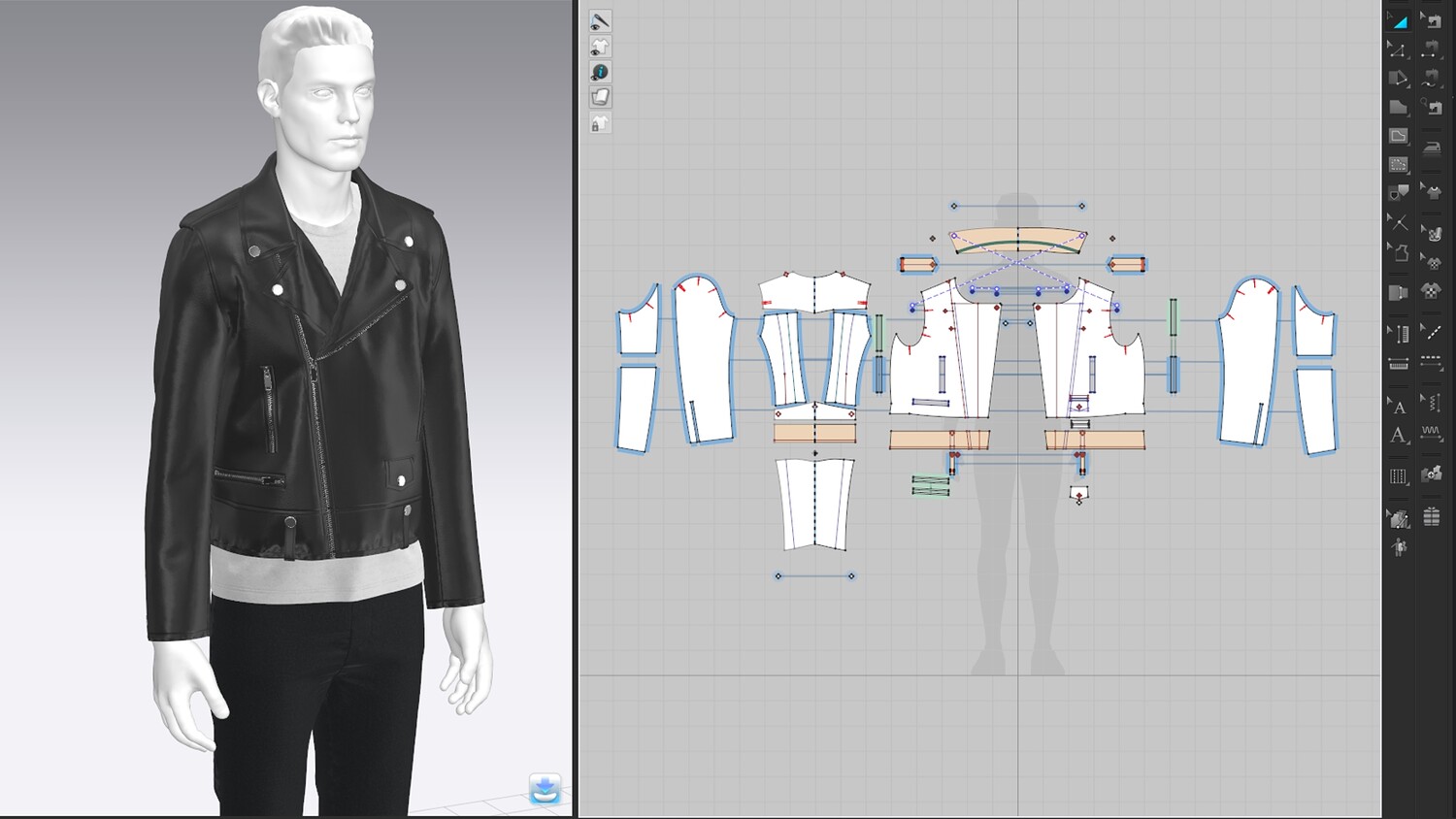
Task: Select the Edit Pattern point tool
Action: [1398, 49]
